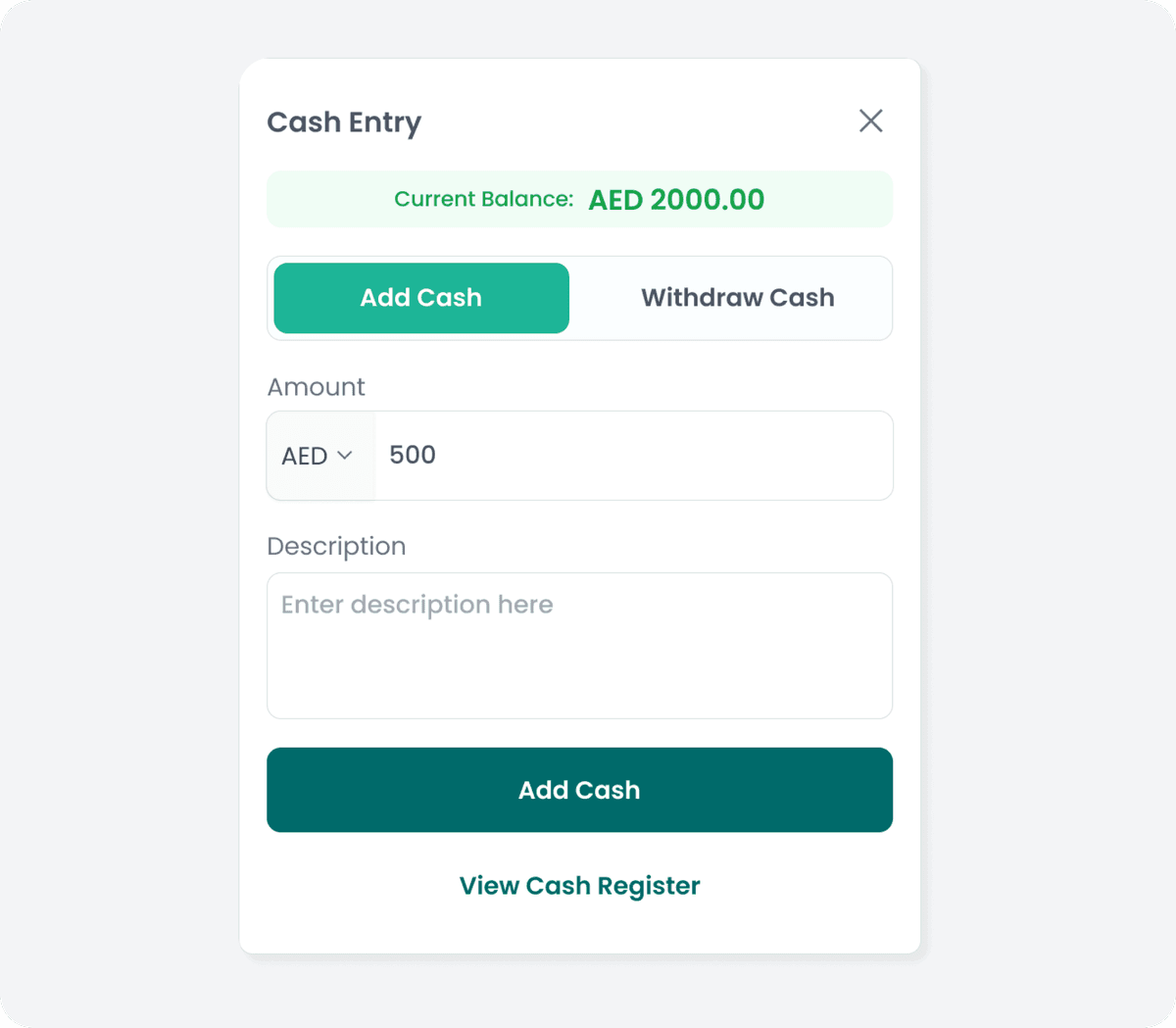Select the AED 2000.00 balance text
Screen dimensions: 1176x1028
[675, 199]
